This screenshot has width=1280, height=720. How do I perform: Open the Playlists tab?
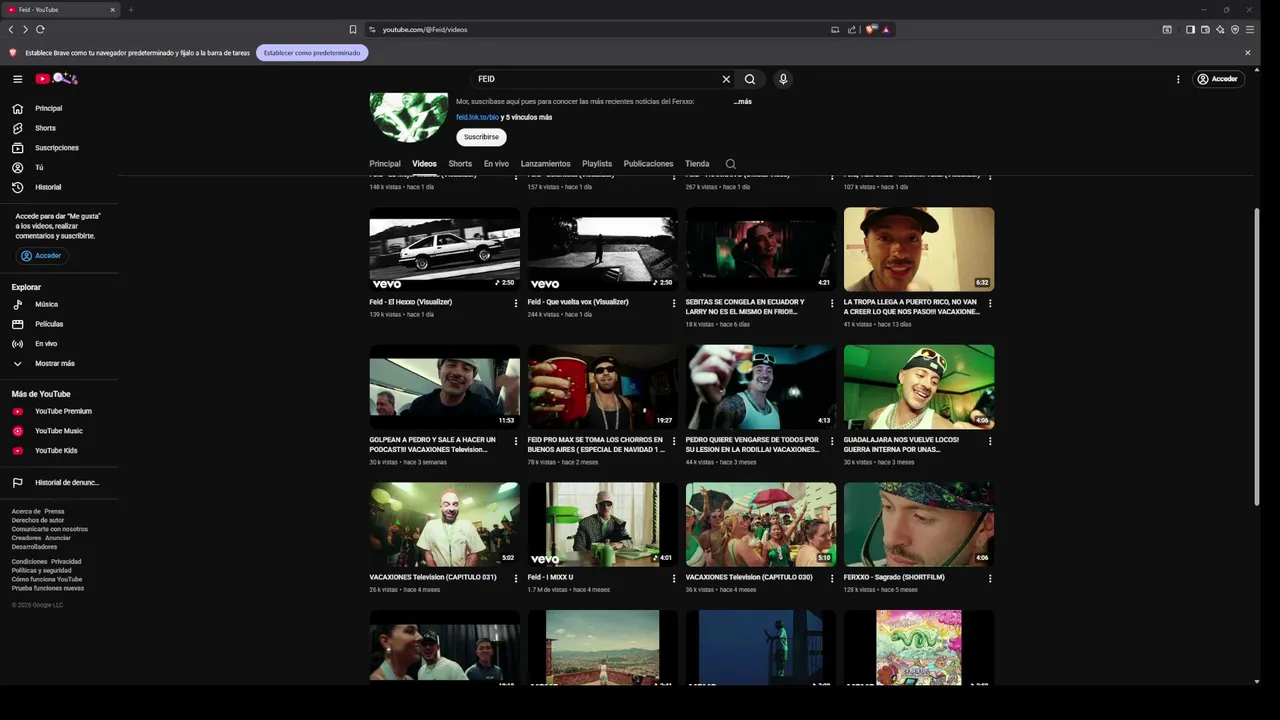pos(597,164)
